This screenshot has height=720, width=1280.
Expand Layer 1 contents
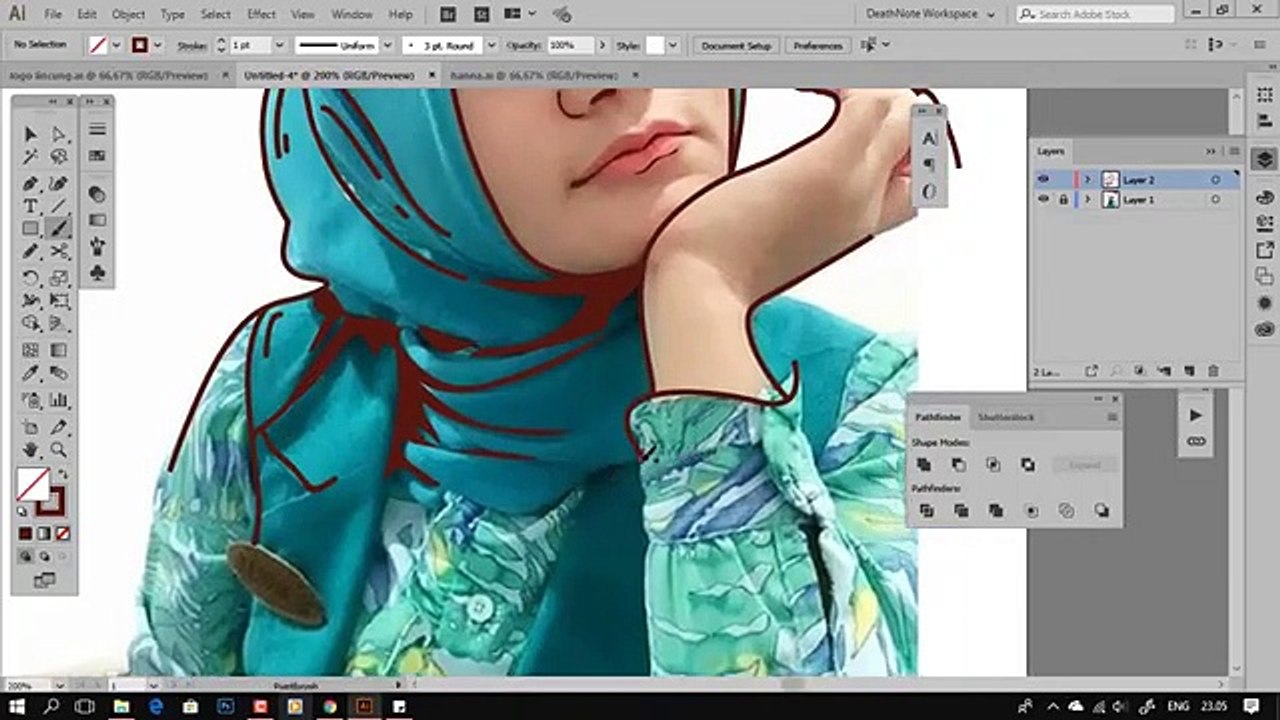coord(1088,200)
